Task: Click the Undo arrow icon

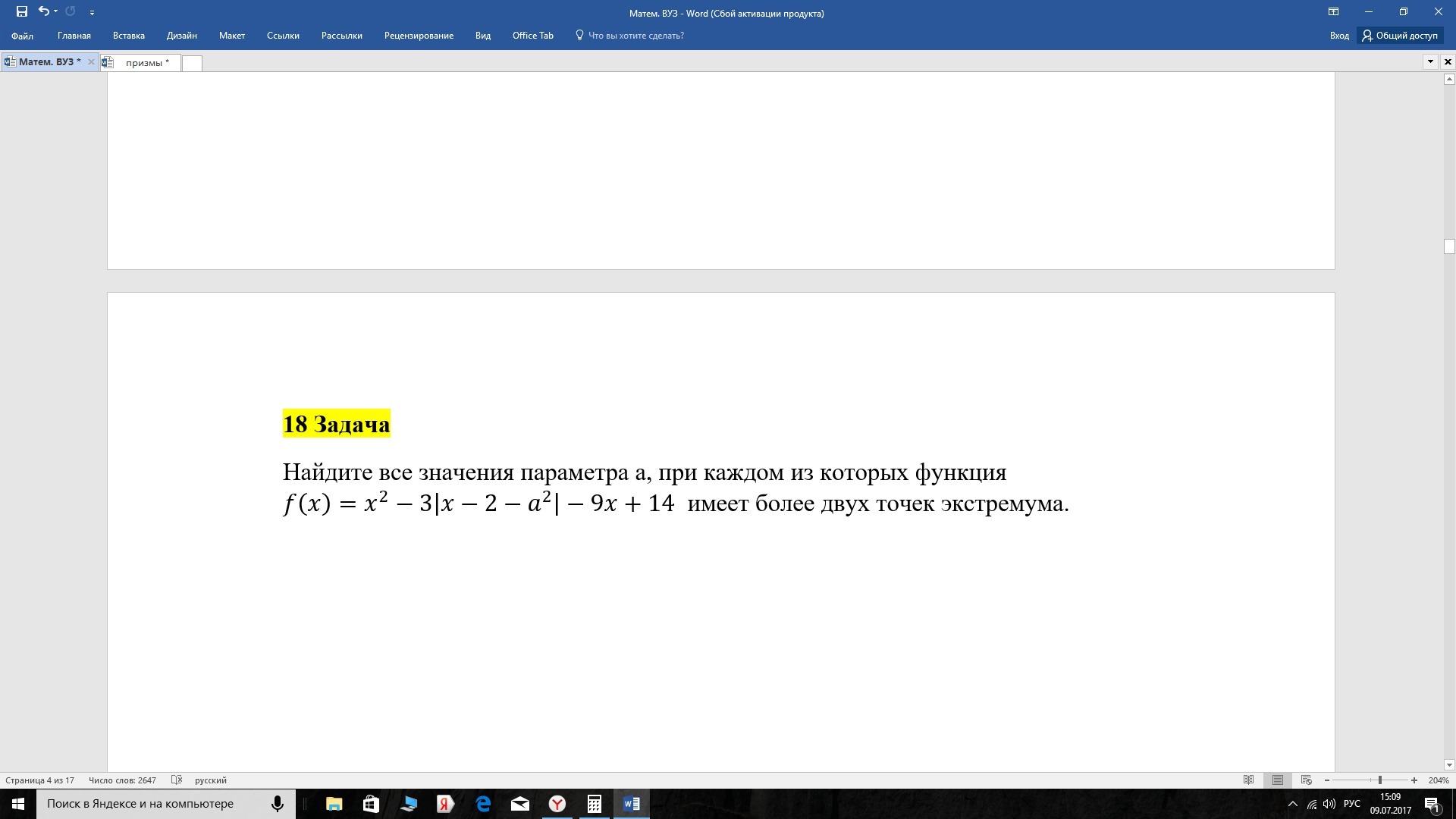Action: (x=43, y=11)
